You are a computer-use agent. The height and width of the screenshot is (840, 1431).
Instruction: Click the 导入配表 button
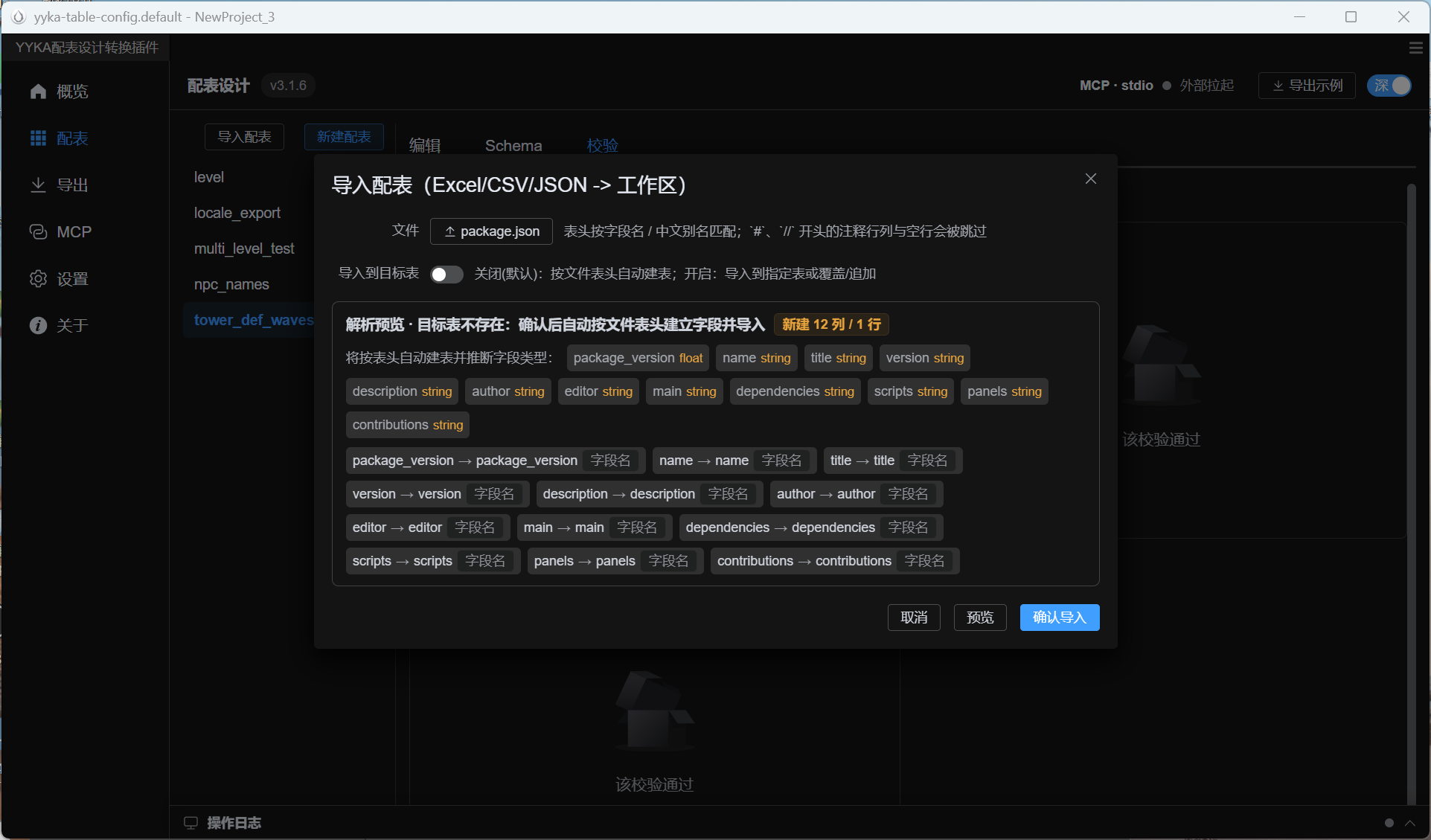click(244, 137)
